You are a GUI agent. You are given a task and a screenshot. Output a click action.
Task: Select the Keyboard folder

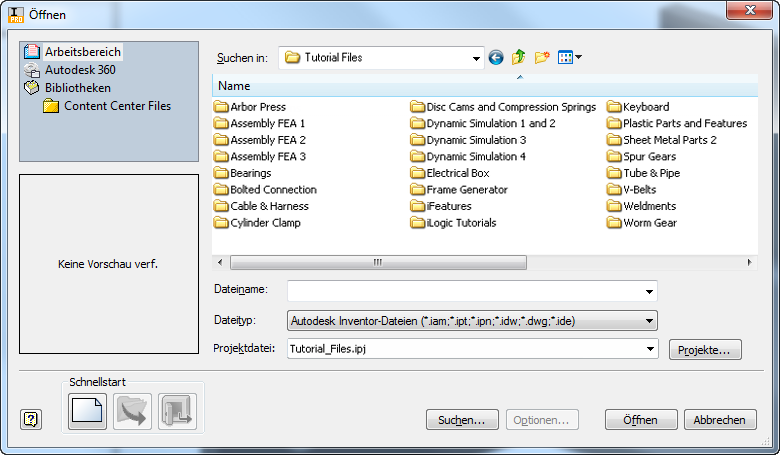(x=638, y=107)
